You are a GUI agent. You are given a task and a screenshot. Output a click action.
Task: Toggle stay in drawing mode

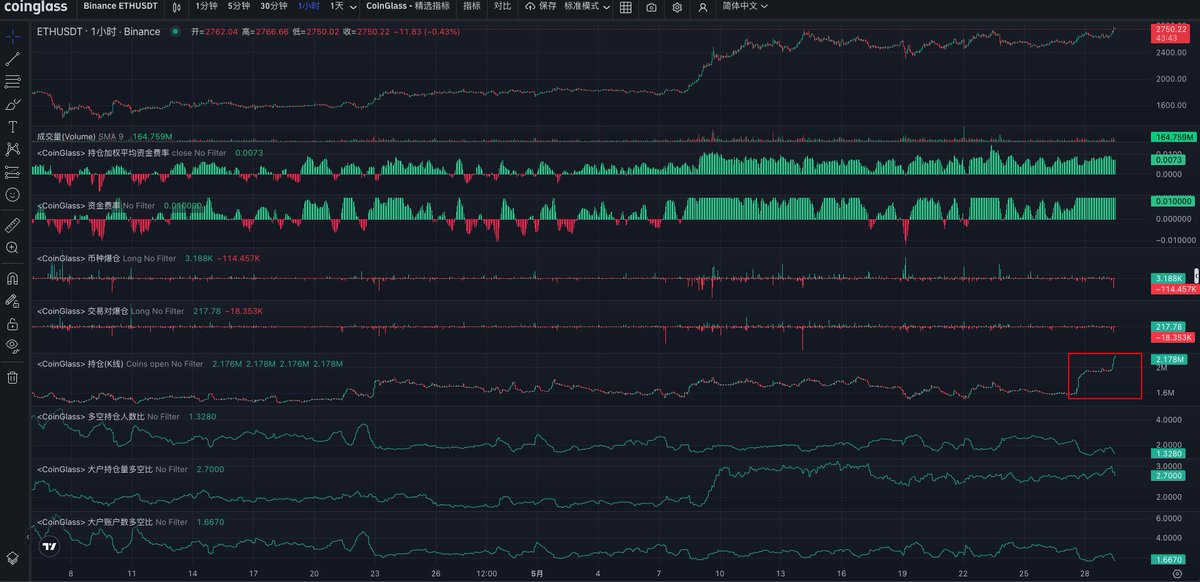(x=13, y=300)
